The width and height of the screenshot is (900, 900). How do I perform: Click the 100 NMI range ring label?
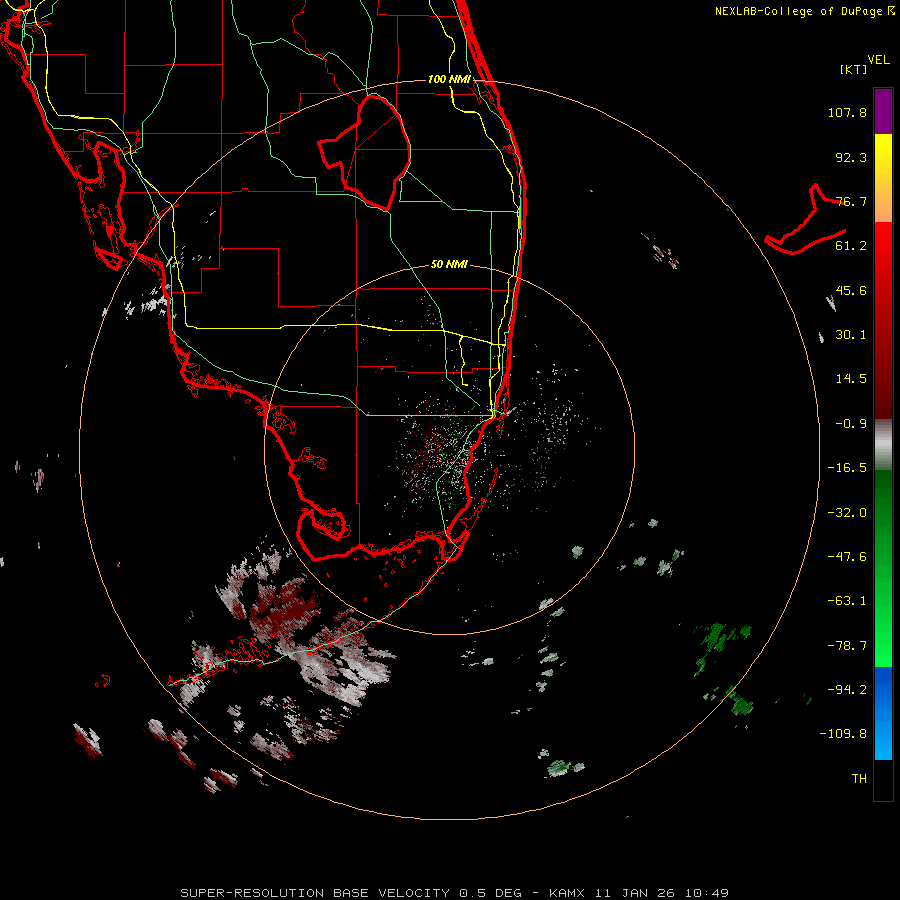(x=449, y=79)
